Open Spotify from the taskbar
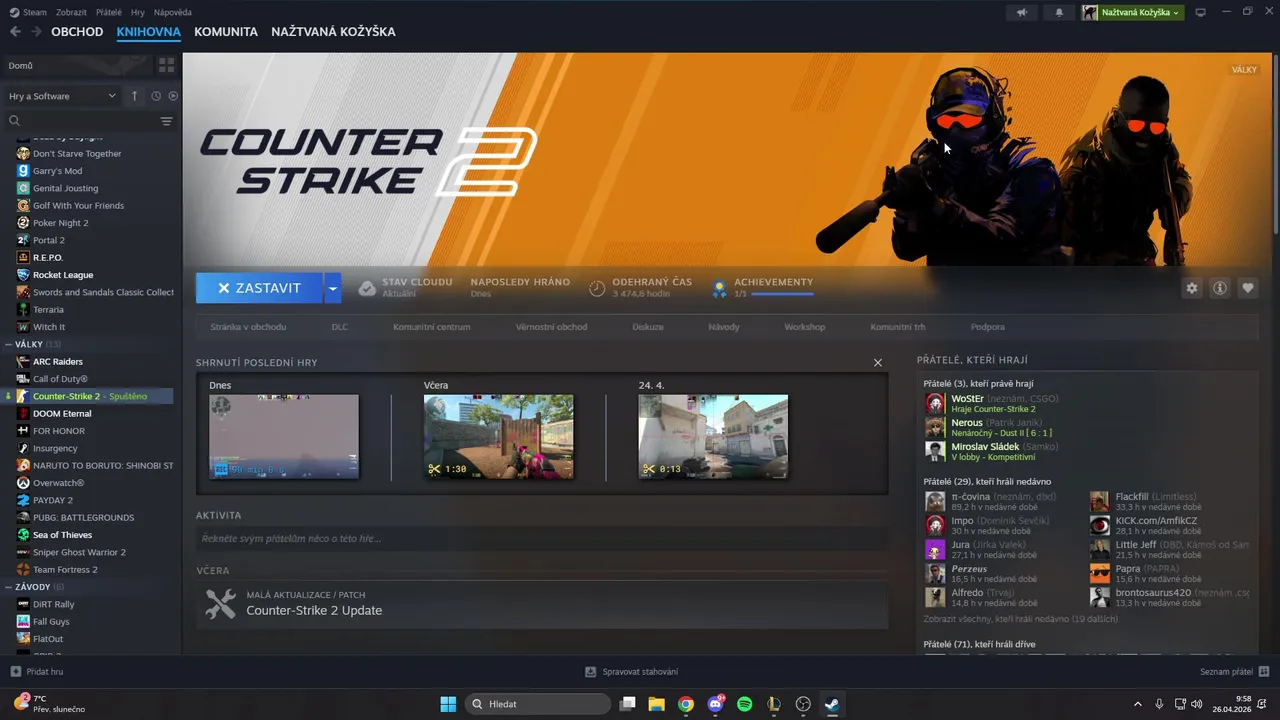The height and width of the screenshot is (720, 1280). [x=744, y=704]
